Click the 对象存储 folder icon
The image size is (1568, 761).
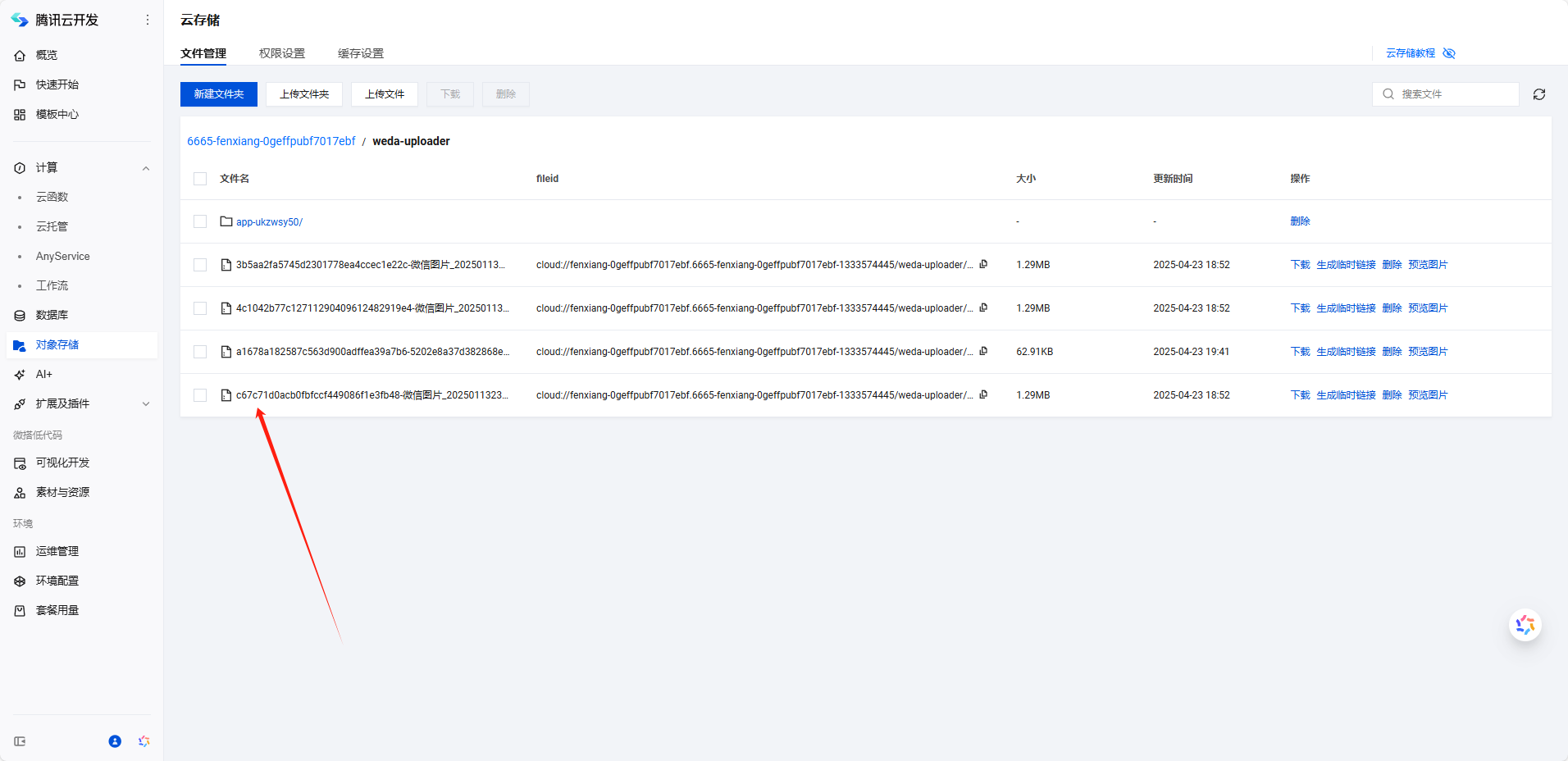(x=20, y=345)
